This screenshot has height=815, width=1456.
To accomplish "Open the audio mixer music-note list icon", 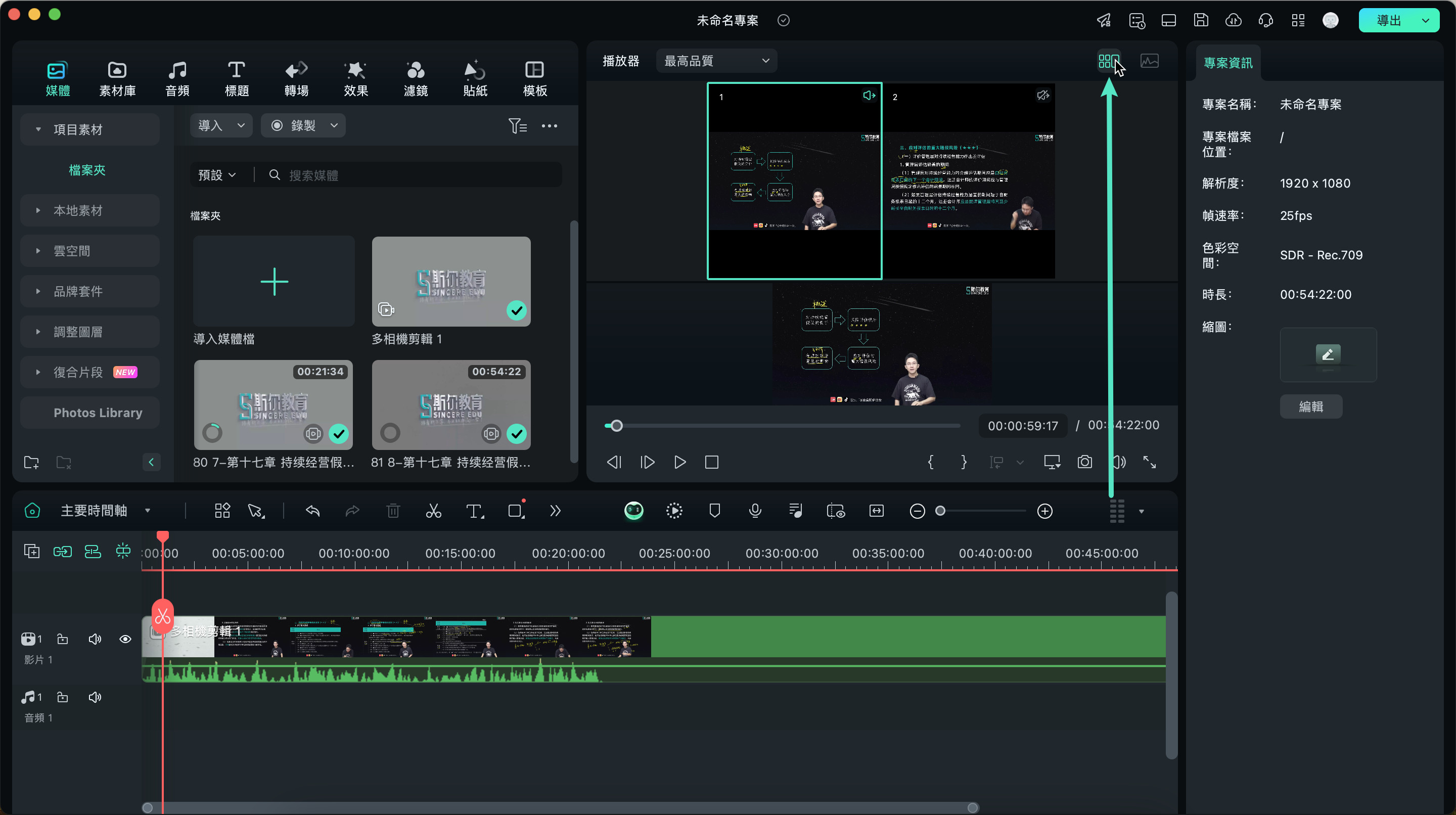I will tap(795, 511).
